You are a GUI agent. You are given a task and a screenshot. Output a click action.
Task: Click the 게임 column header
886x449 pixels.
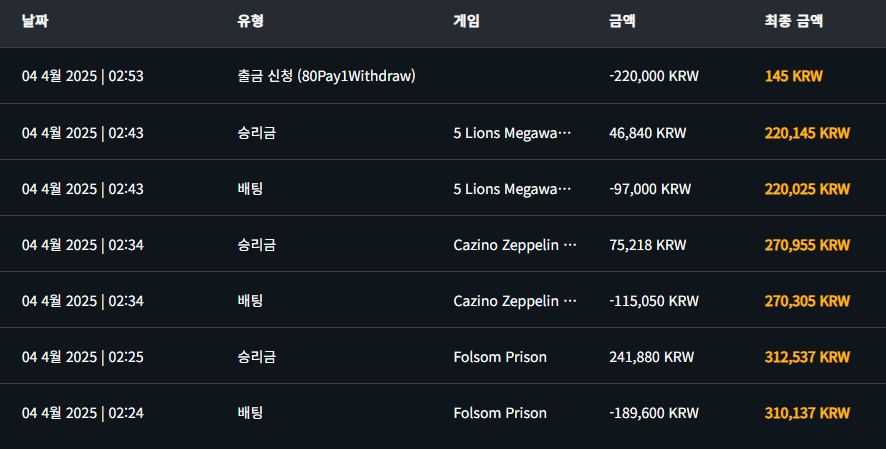[x=466, y=21]
